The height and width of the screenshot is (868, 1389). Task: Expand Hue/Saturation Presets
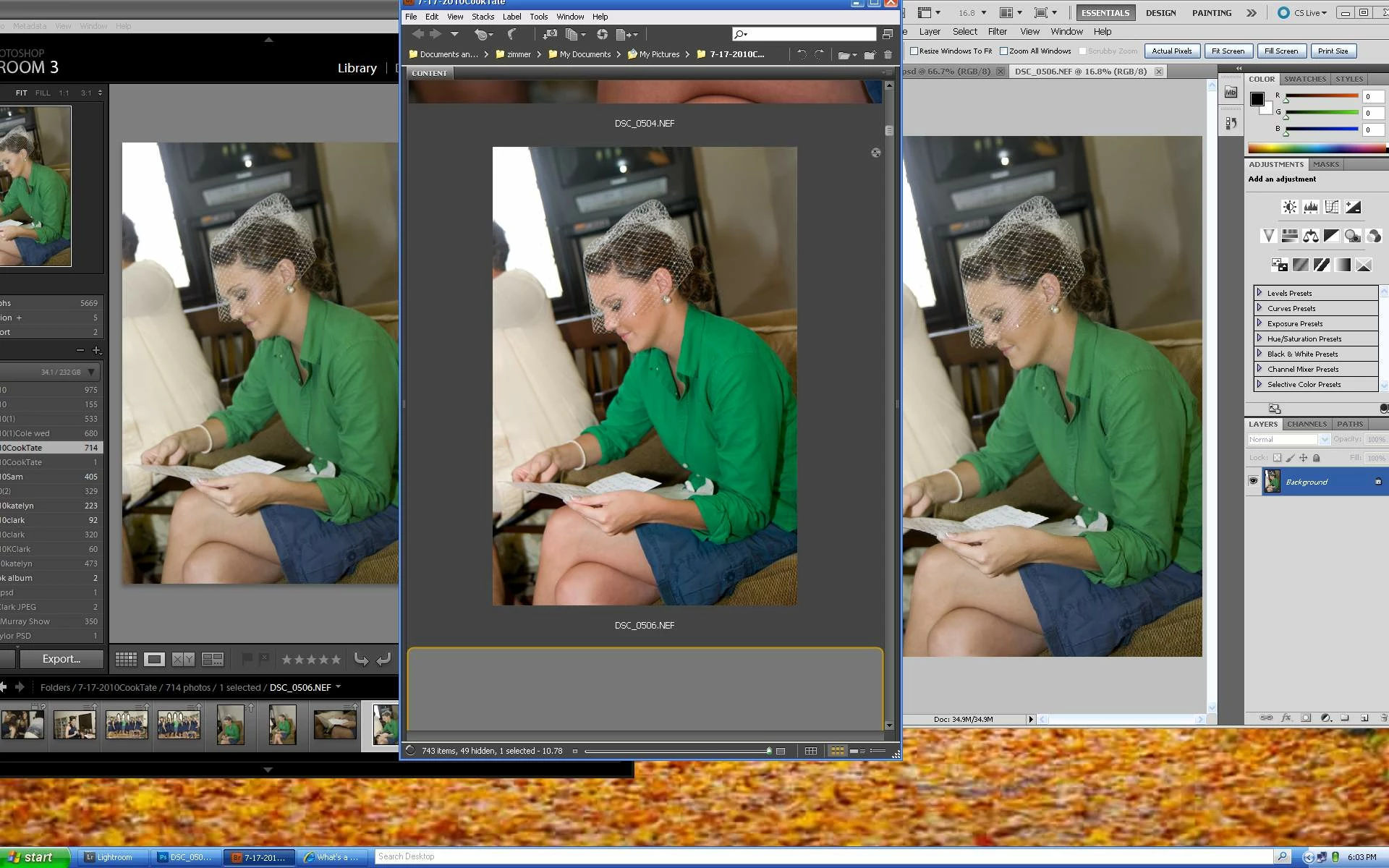(1260, 339)
